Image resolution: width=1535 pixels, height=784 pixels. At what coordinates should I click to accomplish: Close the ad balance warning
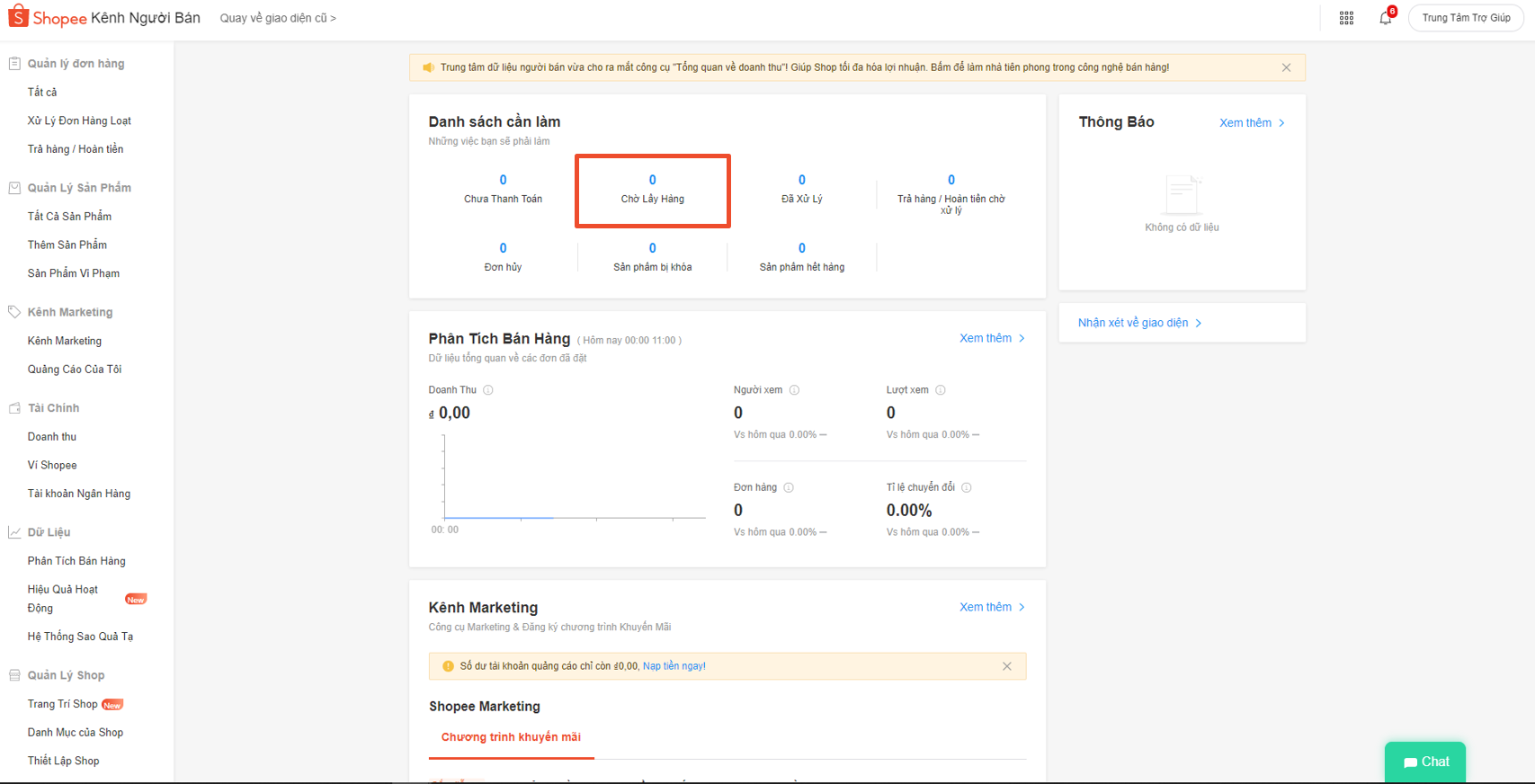click(x=1007, y=666)
